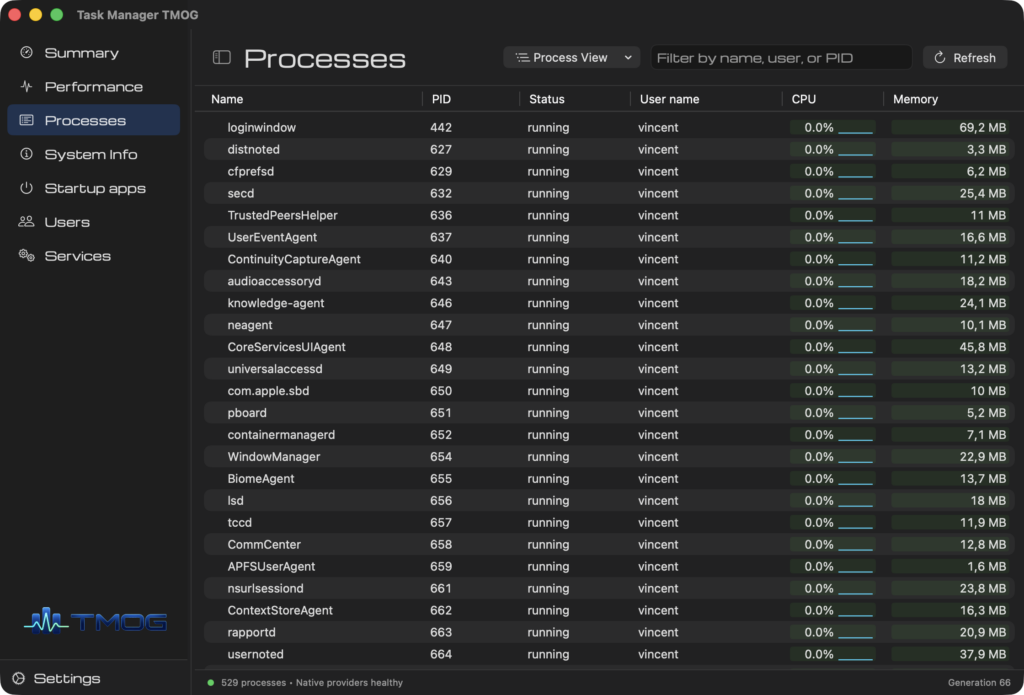Sort by the Memory column header
Viewport: 1024px width, 695px height.
click(915, 99)
